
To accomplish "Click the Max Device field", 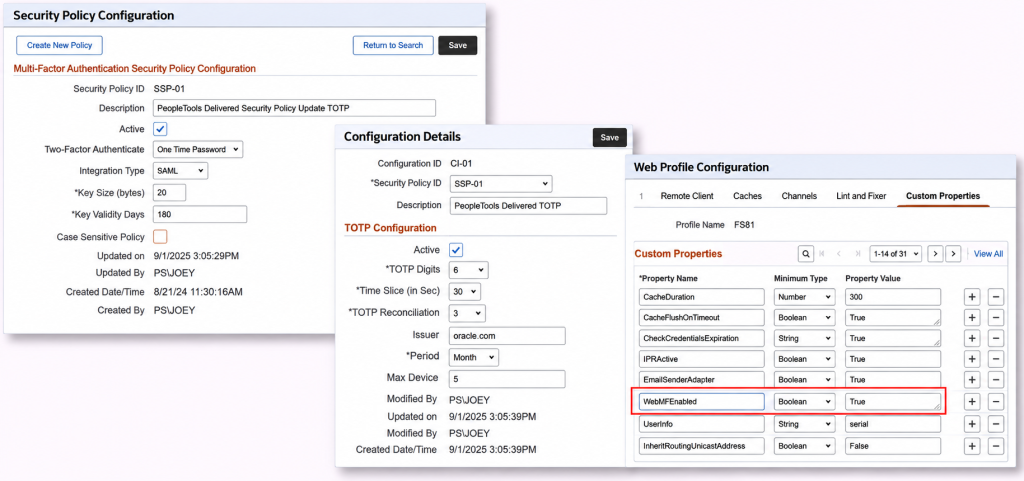I will [x=507, y=379].
